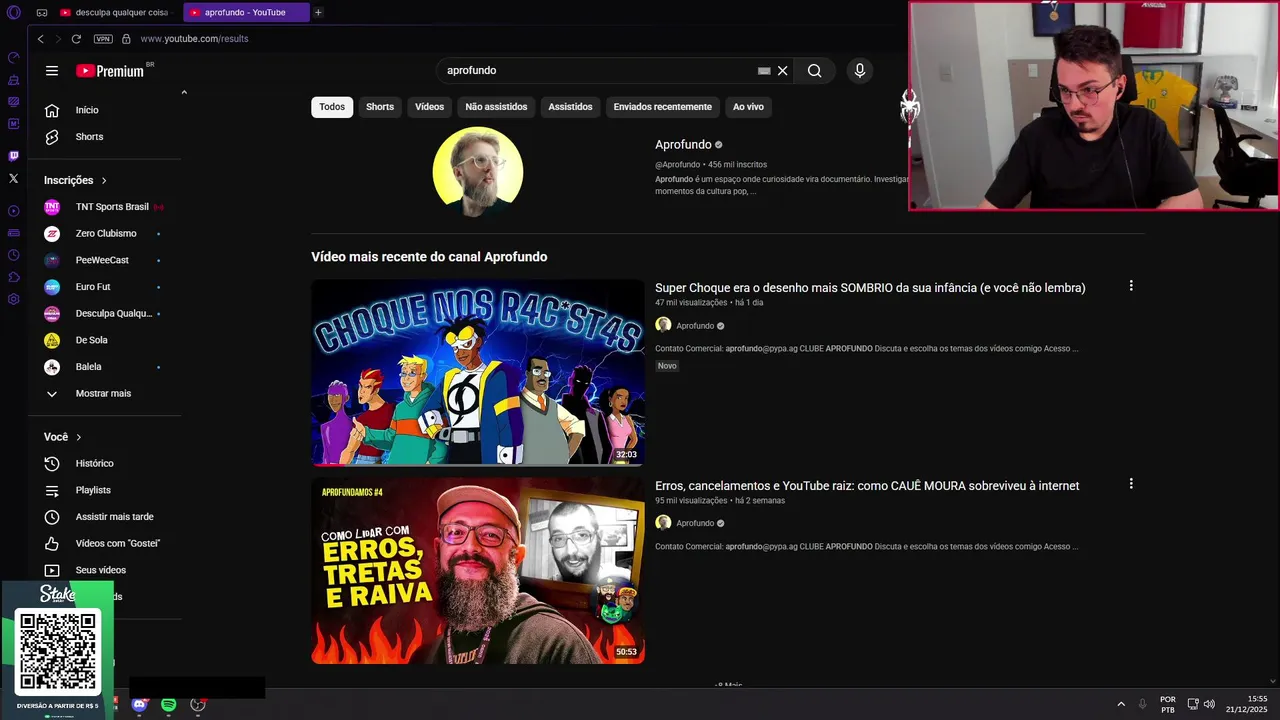Open Spotify from the taskbar
The image size is (1280, 720).
169,705
